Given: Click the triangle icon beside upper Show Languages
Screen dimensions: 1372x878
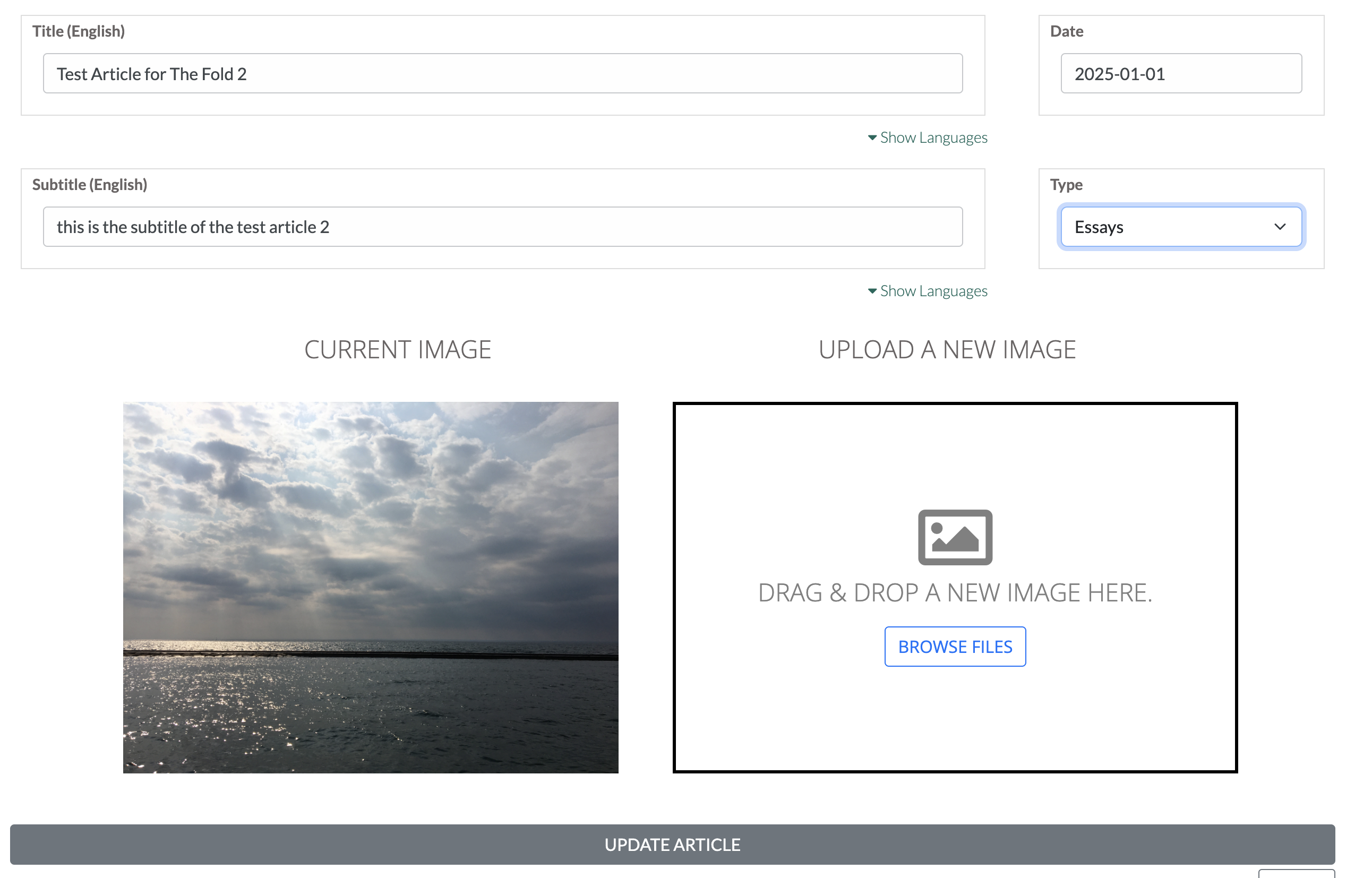Looking at the screenshot, I should point(871,137).
